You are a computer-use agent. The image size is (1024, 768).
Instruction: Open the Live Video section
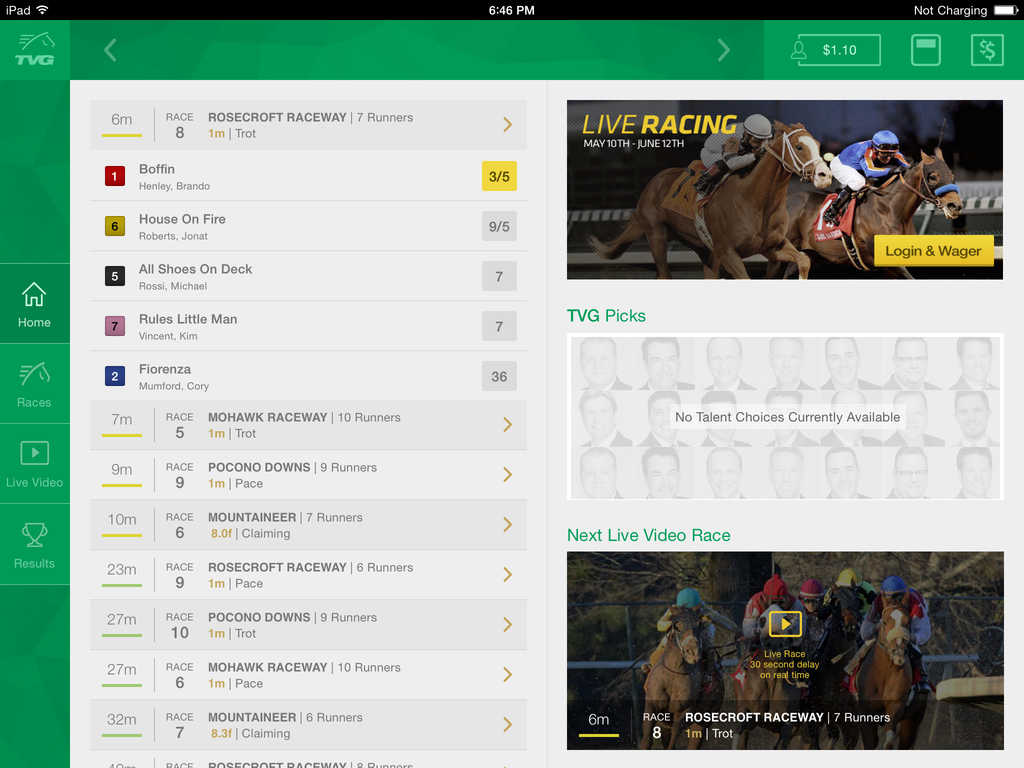point(34,464)
